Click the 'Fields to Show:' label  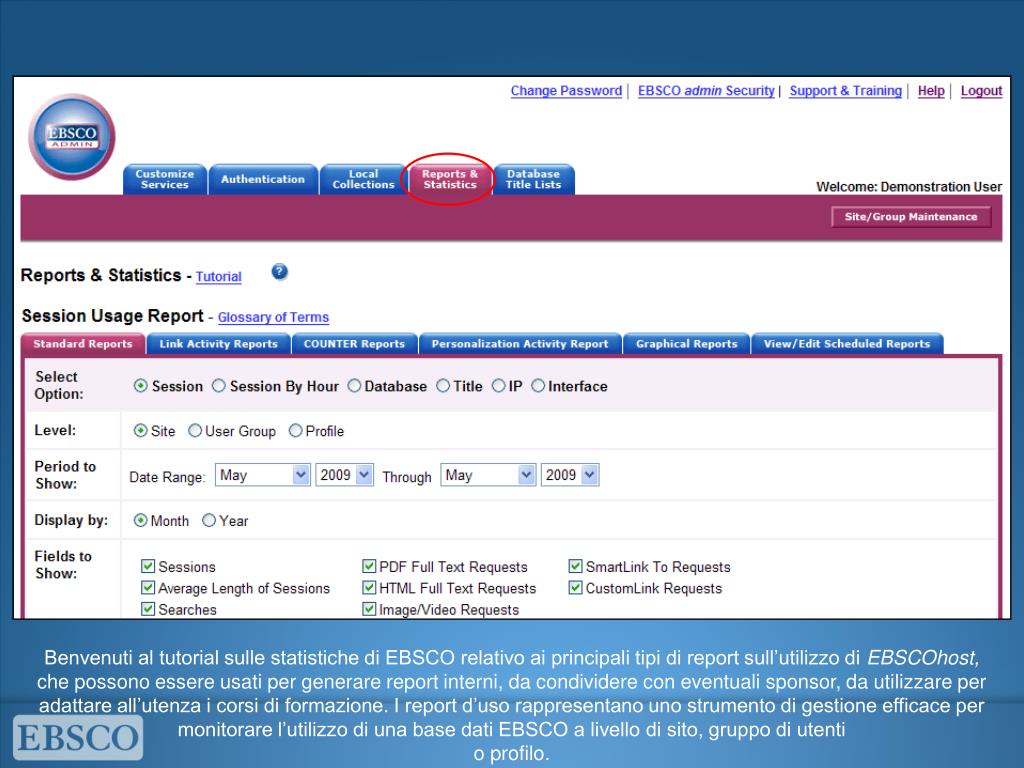click(x=63, y=564)
